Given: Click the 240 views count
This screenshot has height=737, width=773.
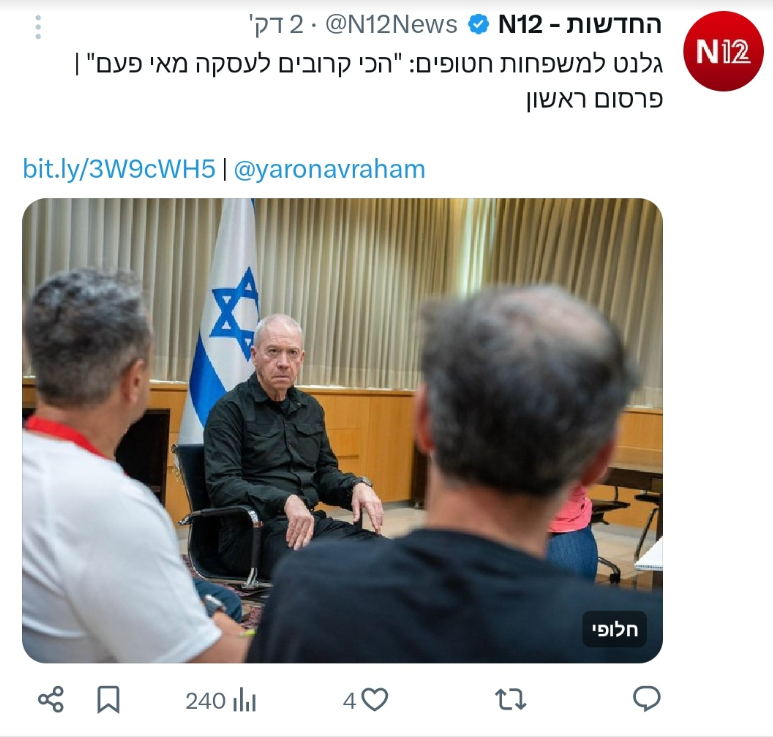Looking at the screenshot, I should point(206,701).
